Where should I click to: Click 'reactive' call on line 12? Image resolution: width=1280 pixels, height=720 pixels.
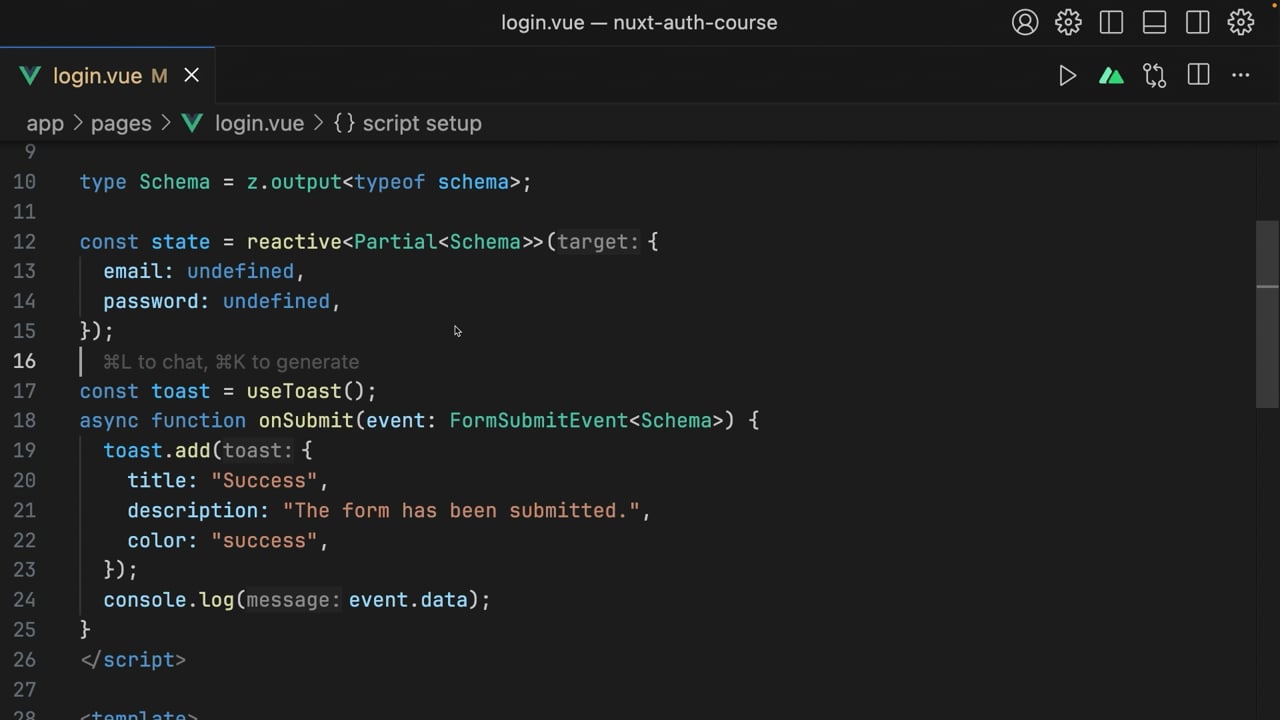click(x=294, y=242)
